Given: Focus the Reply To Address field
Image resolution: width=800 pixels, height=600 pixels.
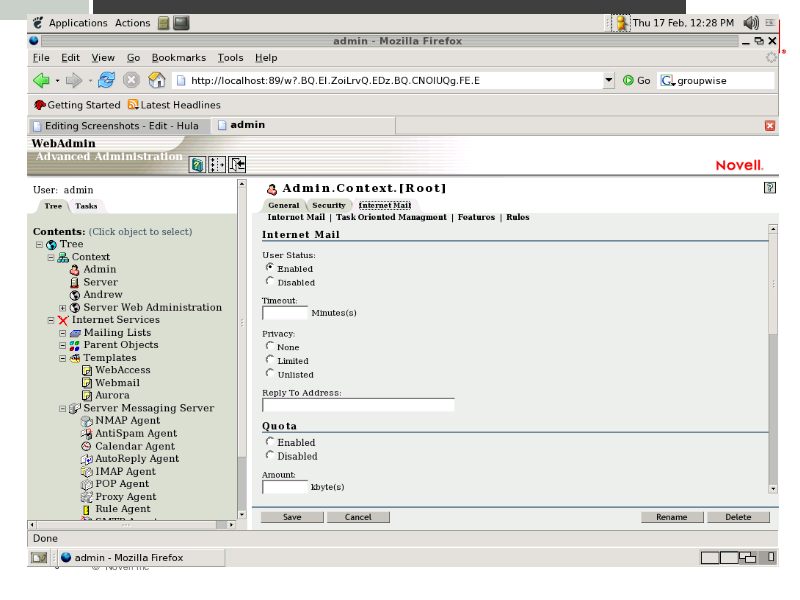Looking at the screenshot, I should coord(358,405).
